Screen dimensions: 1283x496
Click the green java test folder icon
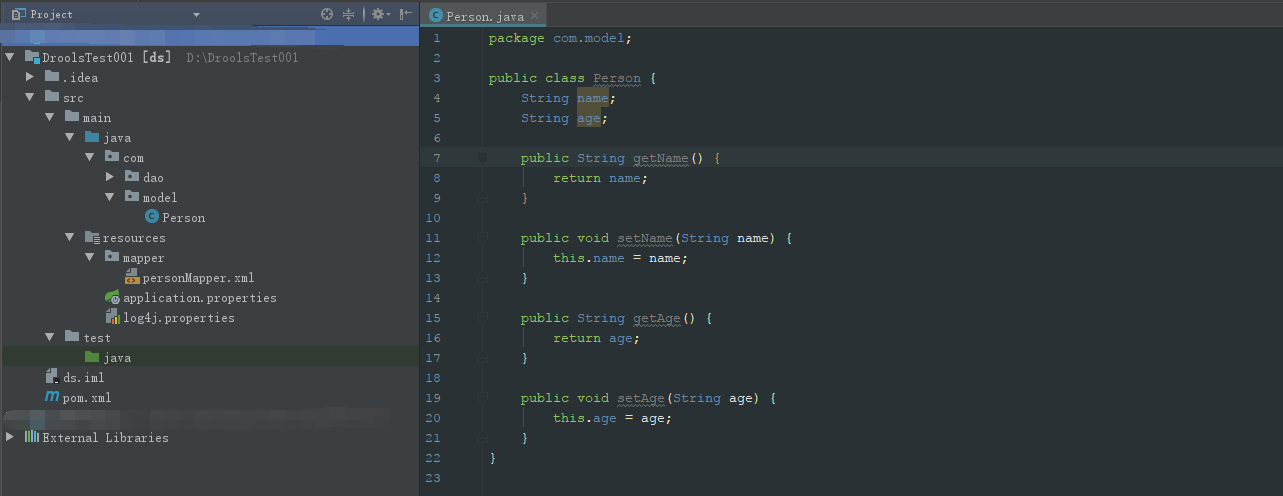(91, 357)
